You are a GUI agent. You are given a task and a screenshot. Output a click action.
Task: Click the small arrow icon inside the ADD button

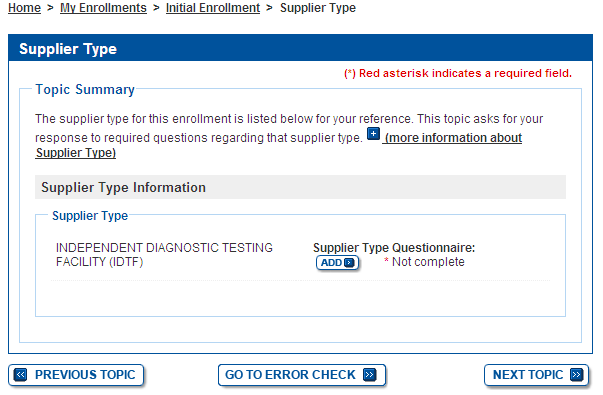click(349, 263)
